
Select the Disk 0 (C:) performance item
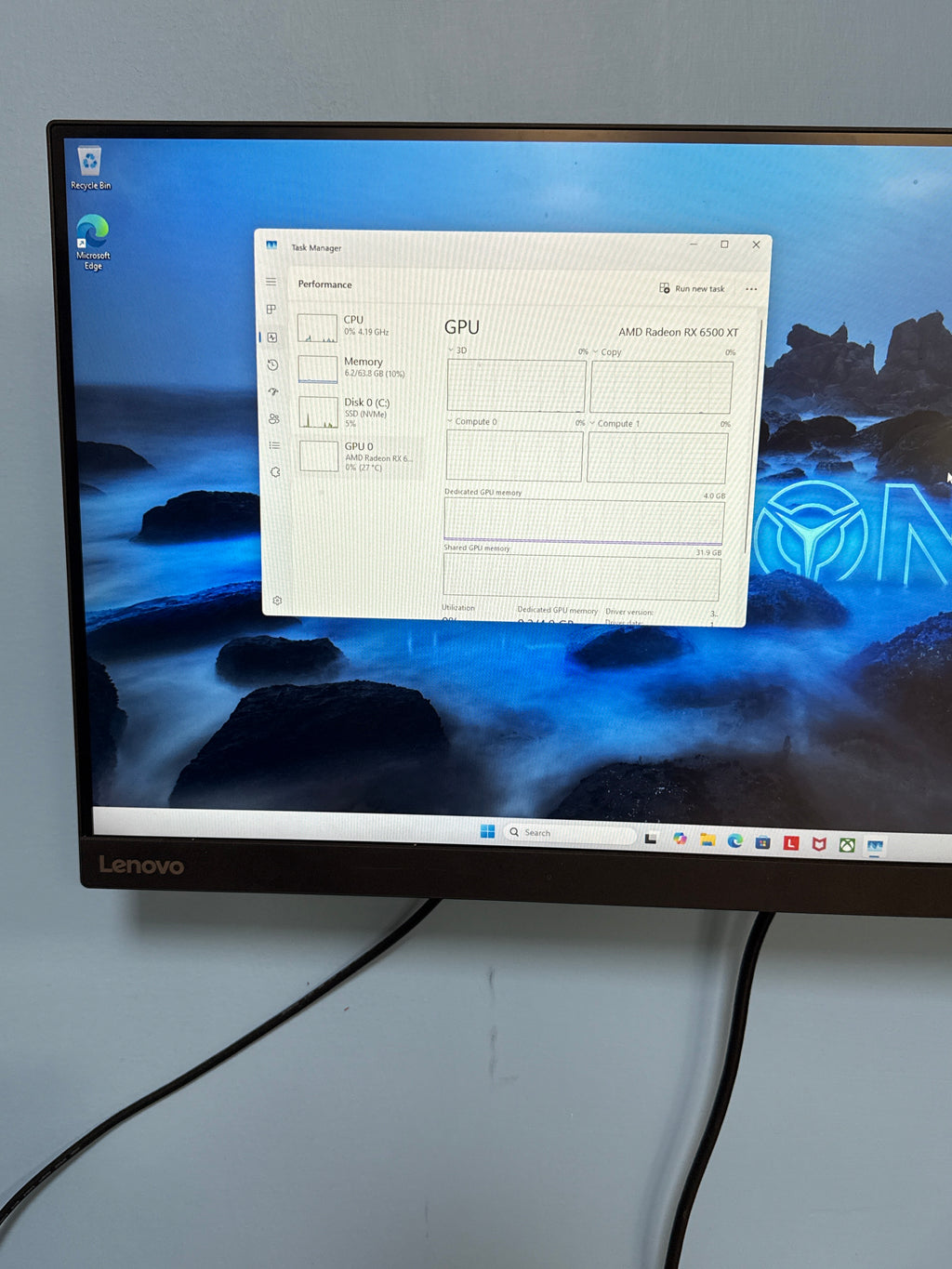click(357, 412)
